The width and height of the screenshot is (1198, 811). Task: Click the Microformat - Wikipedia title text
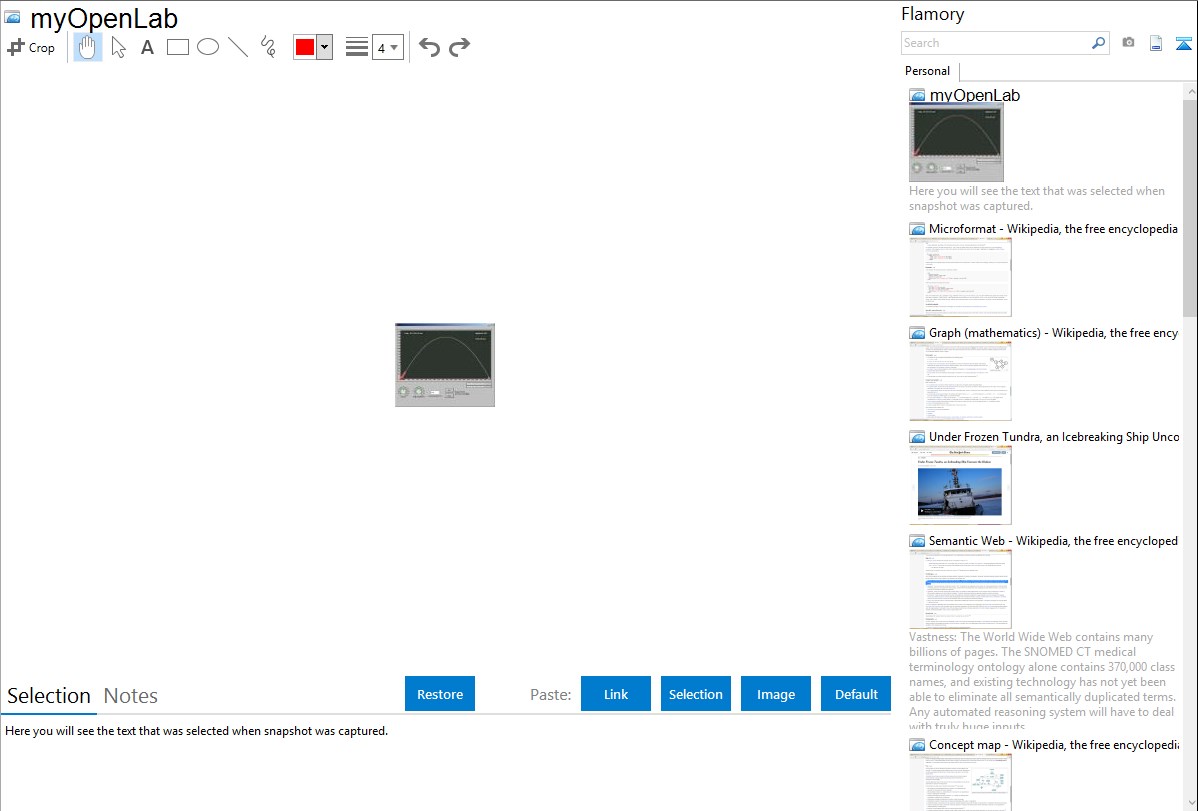click(x=1053, y=229)
